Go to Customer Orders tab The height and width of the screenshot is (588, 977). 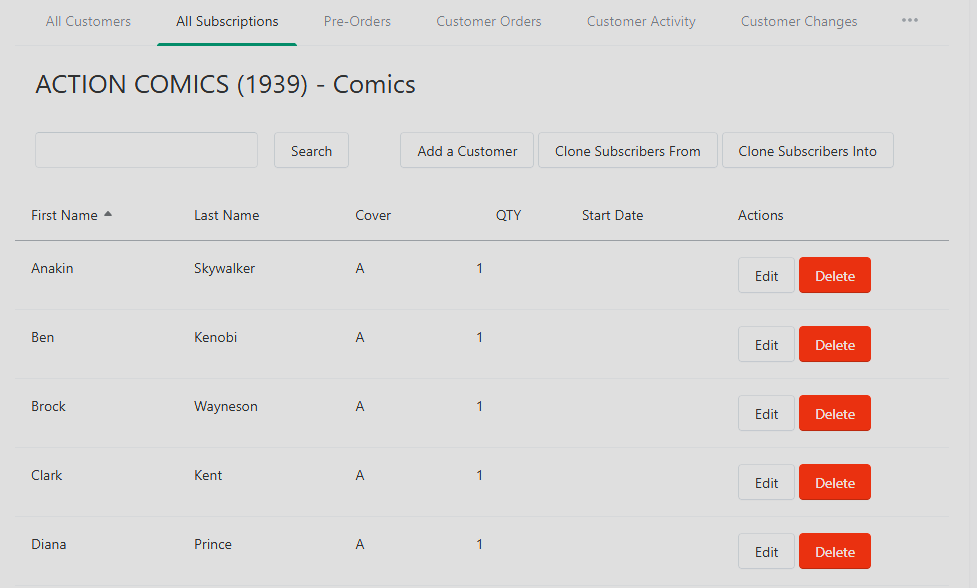488,22
